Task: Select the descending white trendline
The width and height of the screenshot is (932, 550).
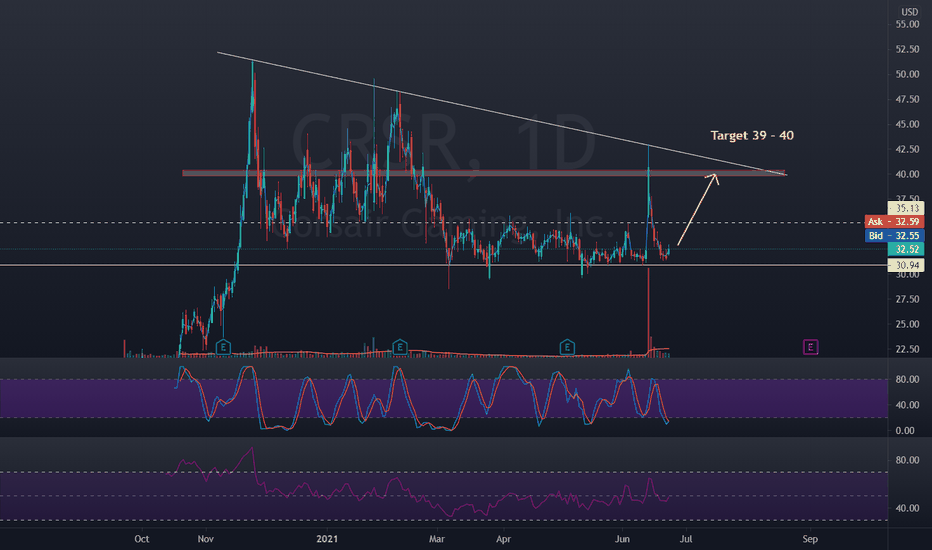Action: click(502, 114)
